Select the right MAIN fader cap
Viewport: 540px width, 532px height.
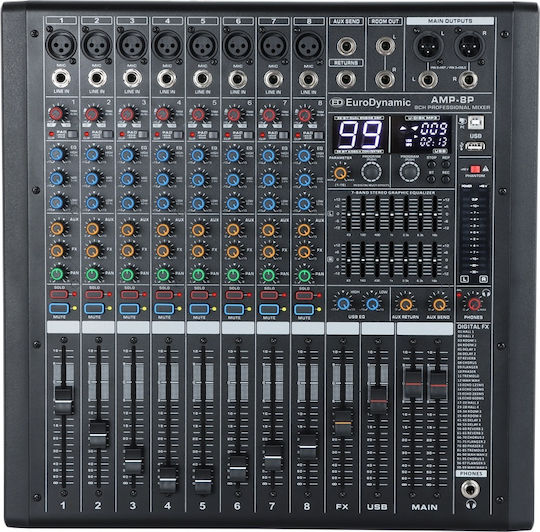(438, 384)
